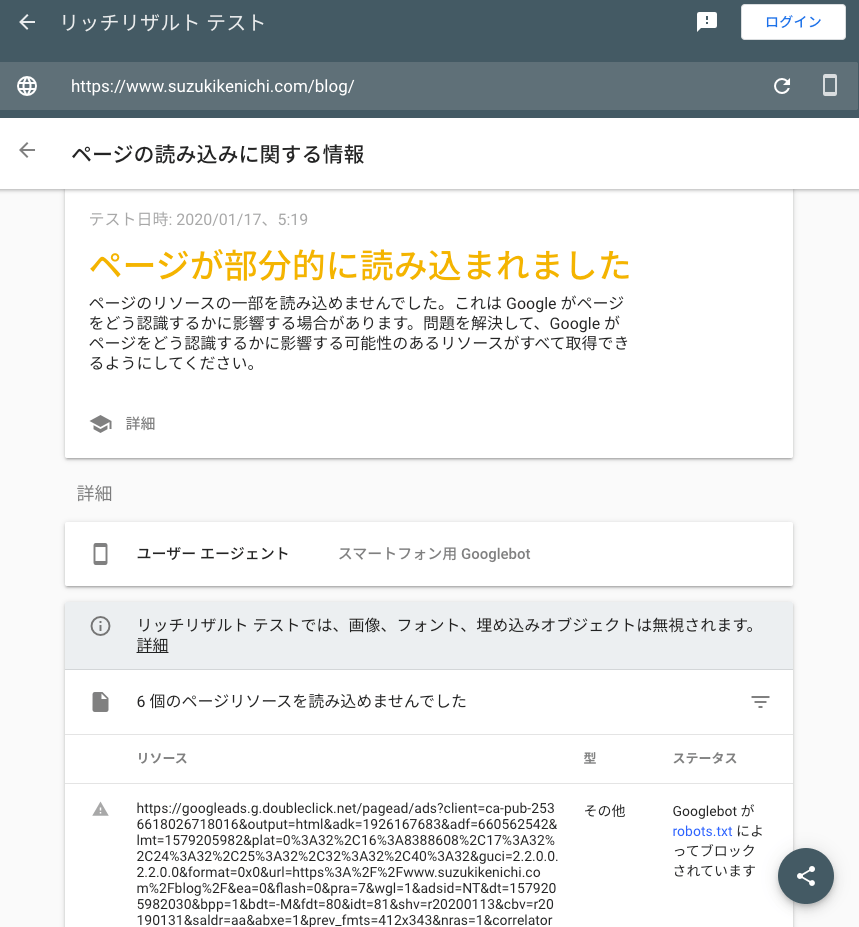Image resolution: width=859 pixels, height=927 pixels.
Task: Click the ログイン button
Action: coord(793,22)
